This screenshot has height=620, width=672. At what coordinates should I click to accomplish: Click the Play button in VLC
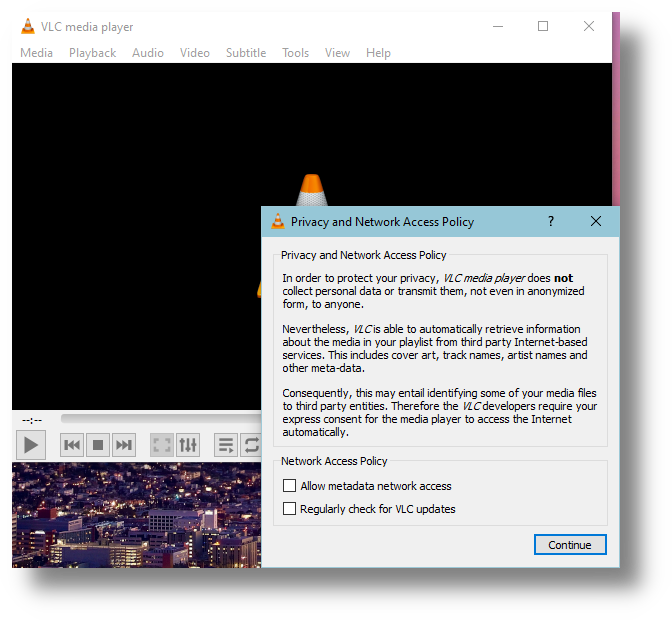(31, 445)
